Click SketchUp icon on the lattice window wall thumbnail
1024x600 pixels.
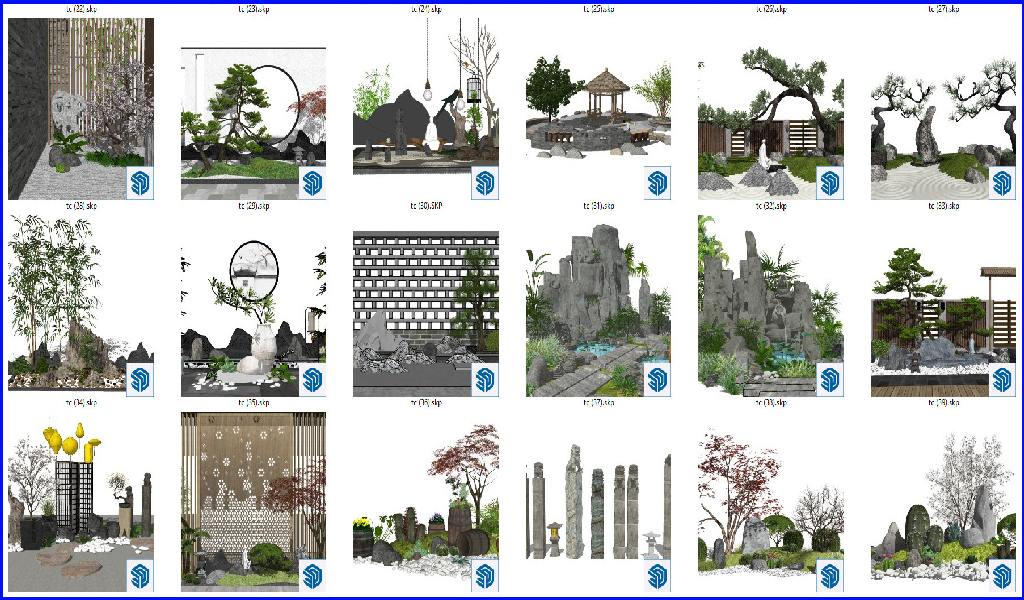[x=485, y=380]
